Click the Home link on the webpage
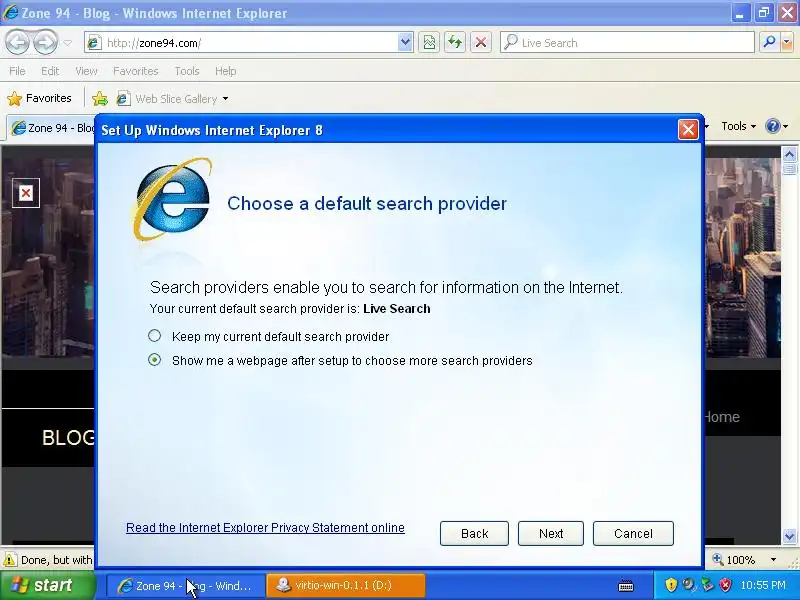 click(722, 417)
